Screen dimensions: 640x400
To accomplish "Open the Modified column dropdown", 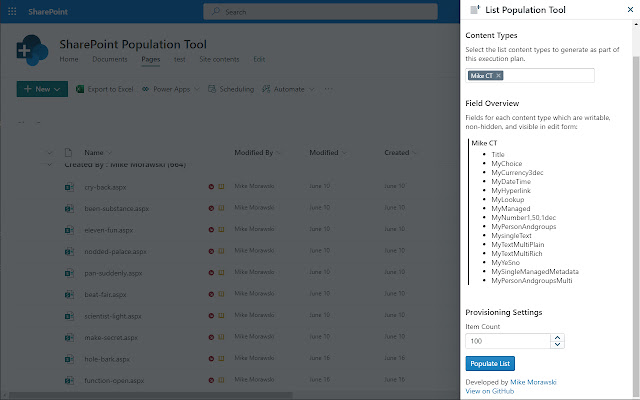I will (x=344, y=153).
